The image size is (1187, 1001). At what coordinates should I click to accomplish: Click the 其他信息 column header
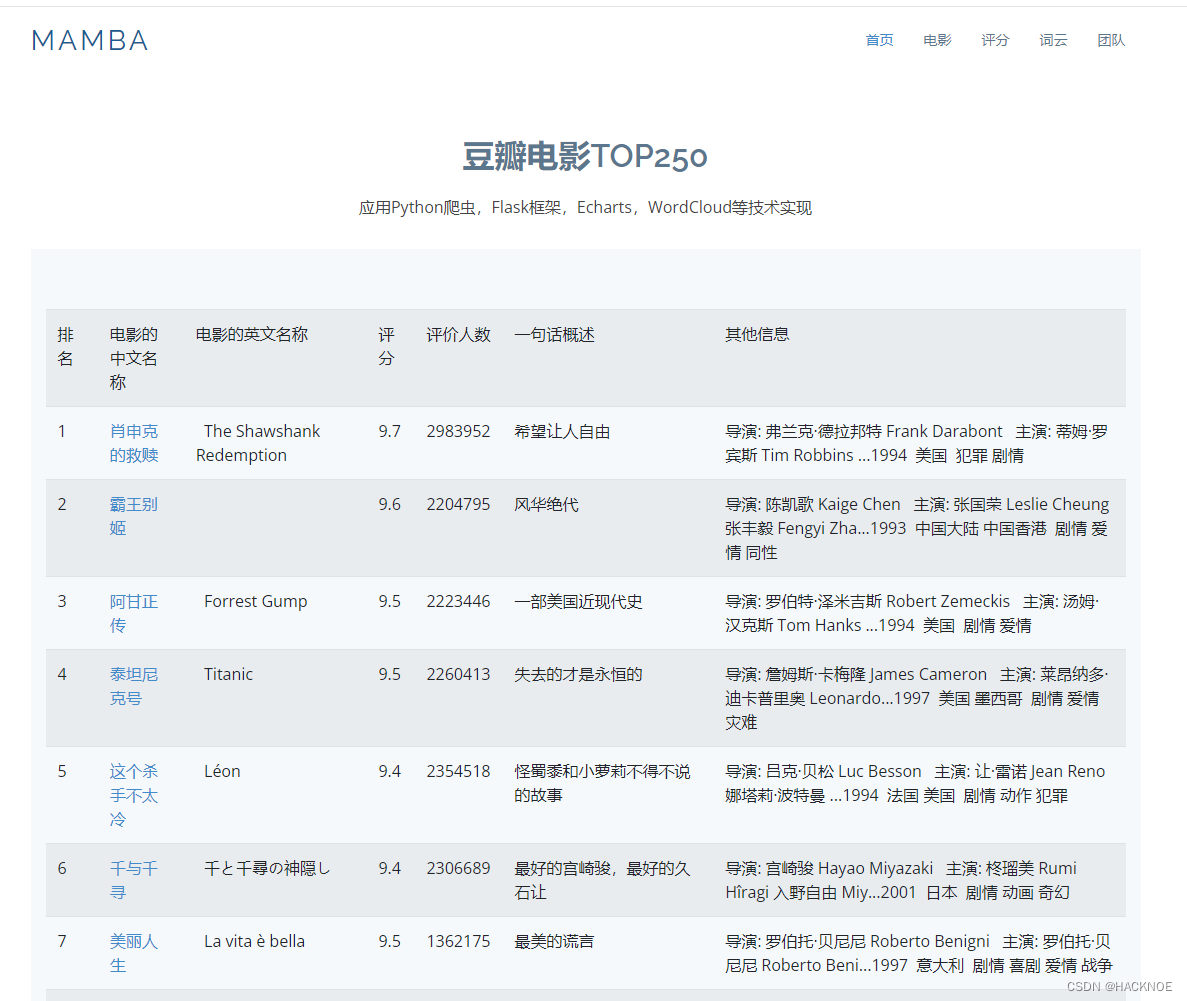757,334
